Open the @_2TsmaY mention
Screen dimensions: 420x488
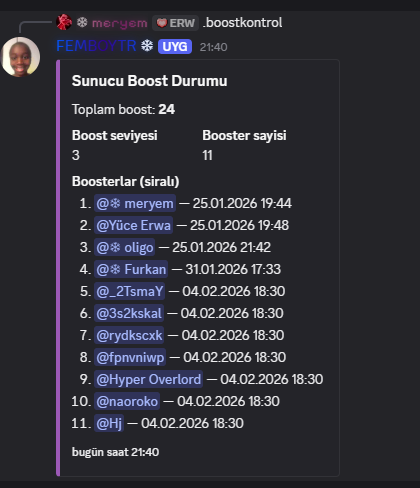[130, 291]
